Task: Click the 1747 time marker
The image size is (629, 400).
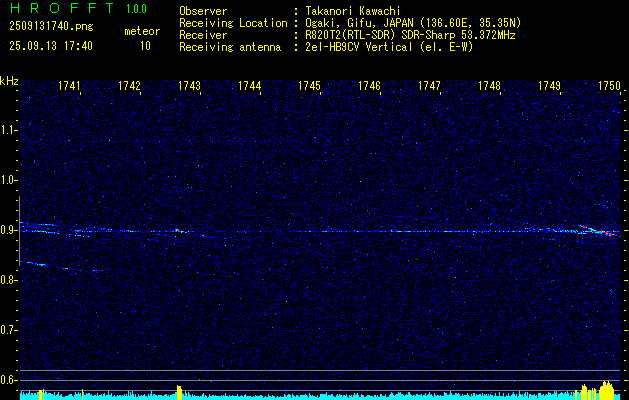Action: (x=430, y=86)
